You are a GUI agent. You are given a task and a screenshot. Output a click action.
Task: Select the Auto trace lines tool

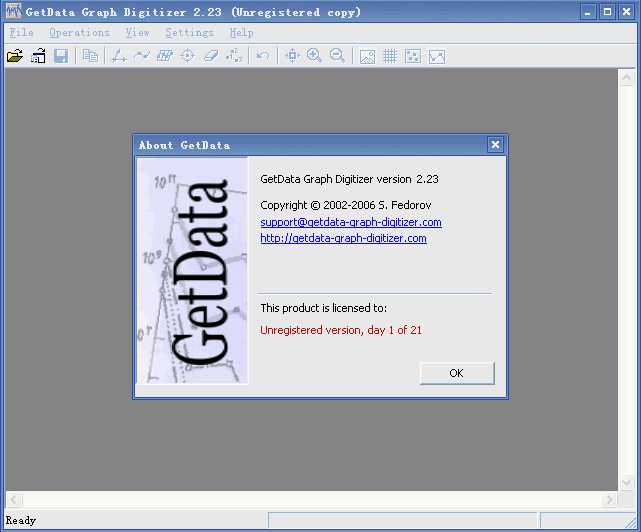(x=142, y=55)
